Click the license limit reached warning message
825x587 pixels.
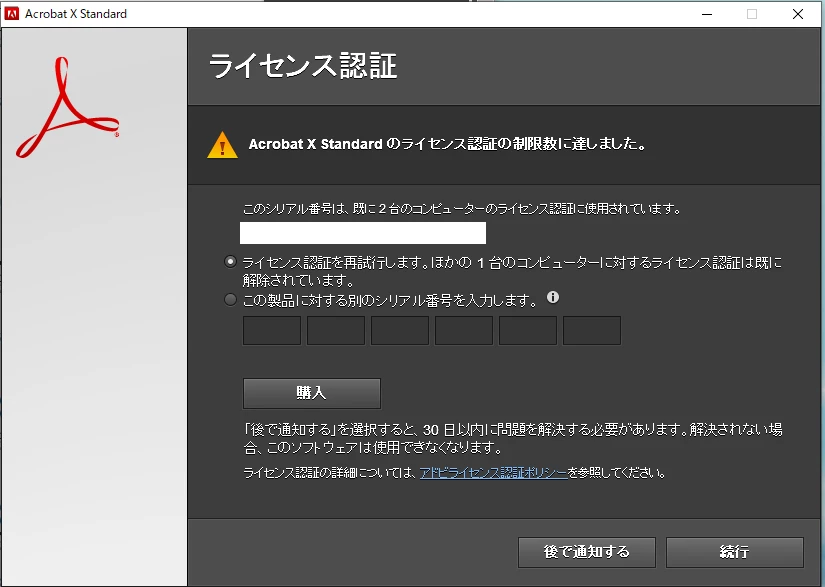tap(448, 144)
